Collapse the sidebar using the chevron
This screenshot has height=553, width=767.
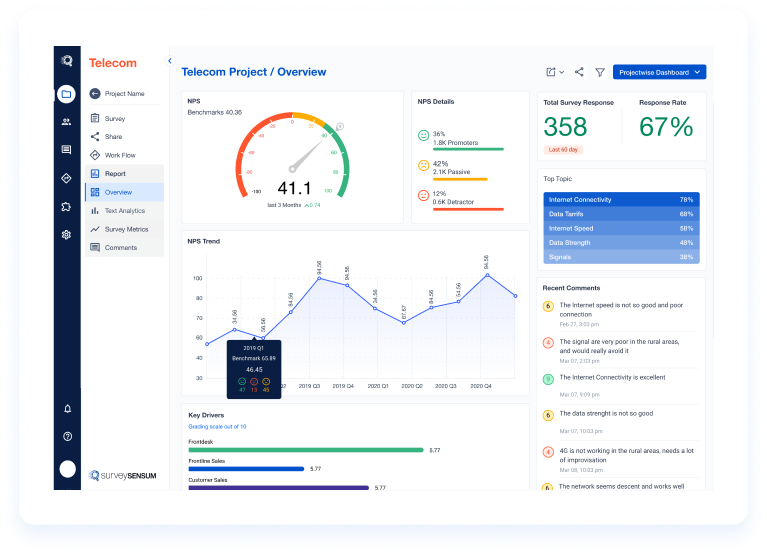click(x=170, y=61)
